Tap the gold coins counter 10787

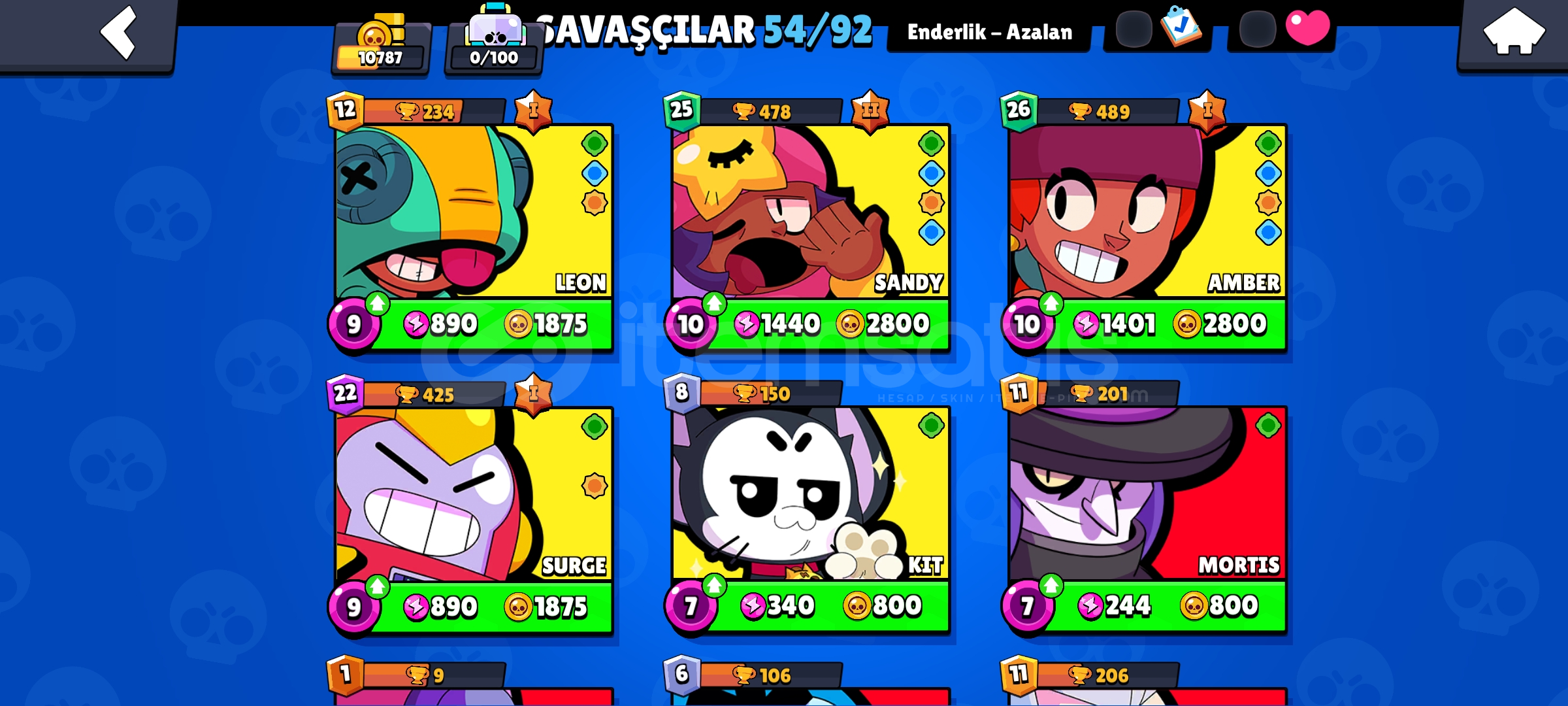380,46
